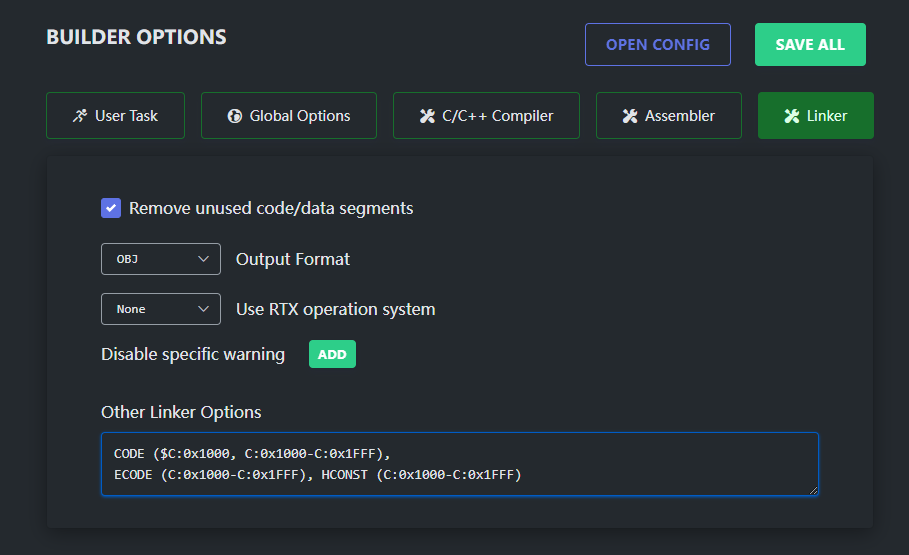Click the resize grip of the linker options box
This screenshot has height=555, width=909.
[812, 489]
